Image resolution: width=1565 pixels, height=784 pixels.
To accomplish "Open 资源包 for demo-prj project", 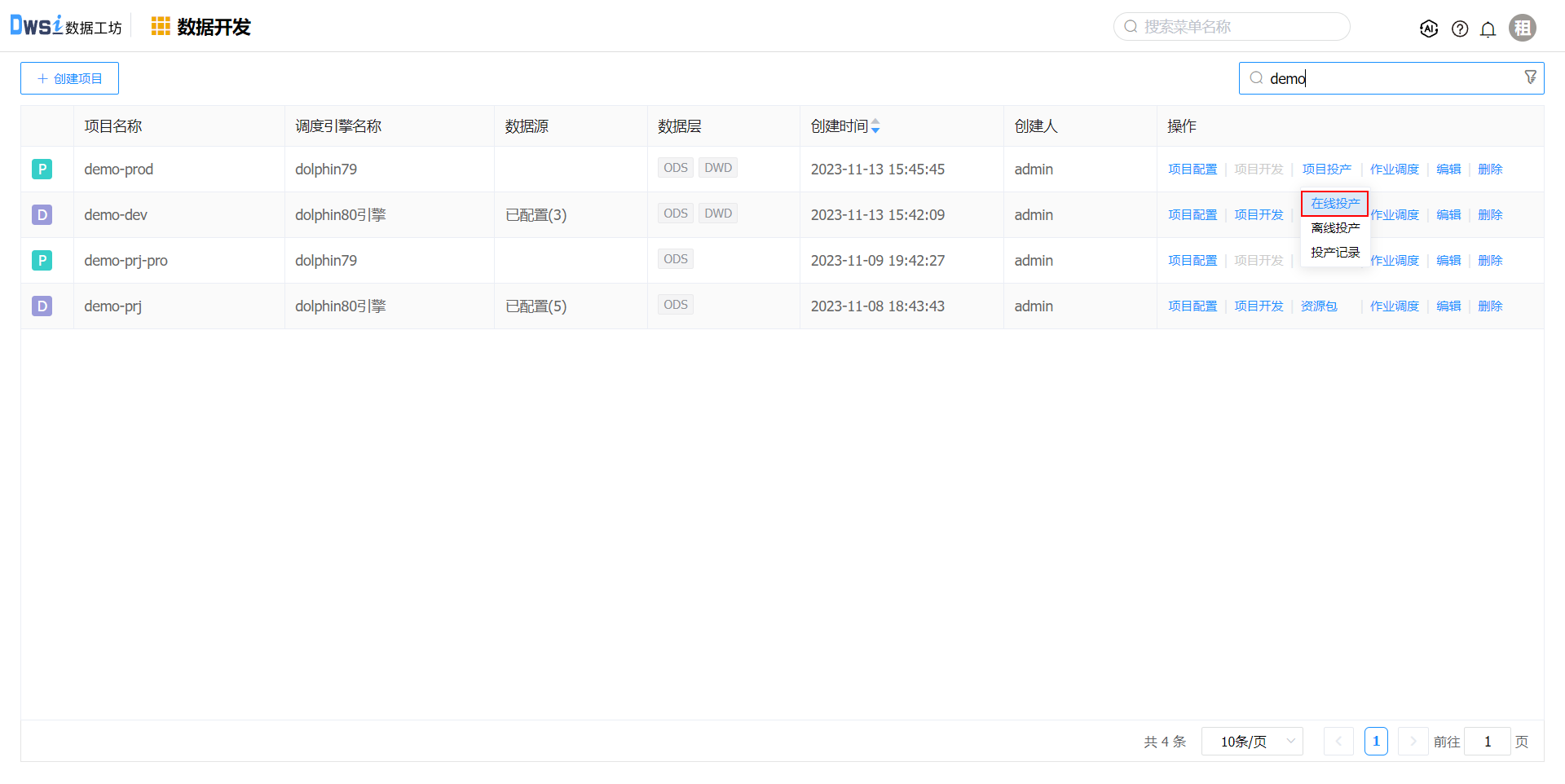I will pos(1318,306).
